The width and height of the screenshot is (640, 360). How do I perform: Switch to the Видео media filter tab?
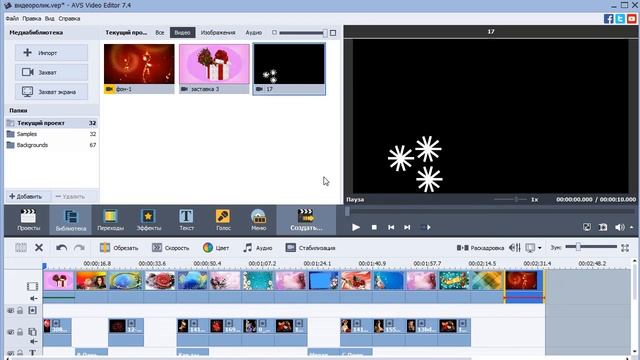(x=182, y=33)
